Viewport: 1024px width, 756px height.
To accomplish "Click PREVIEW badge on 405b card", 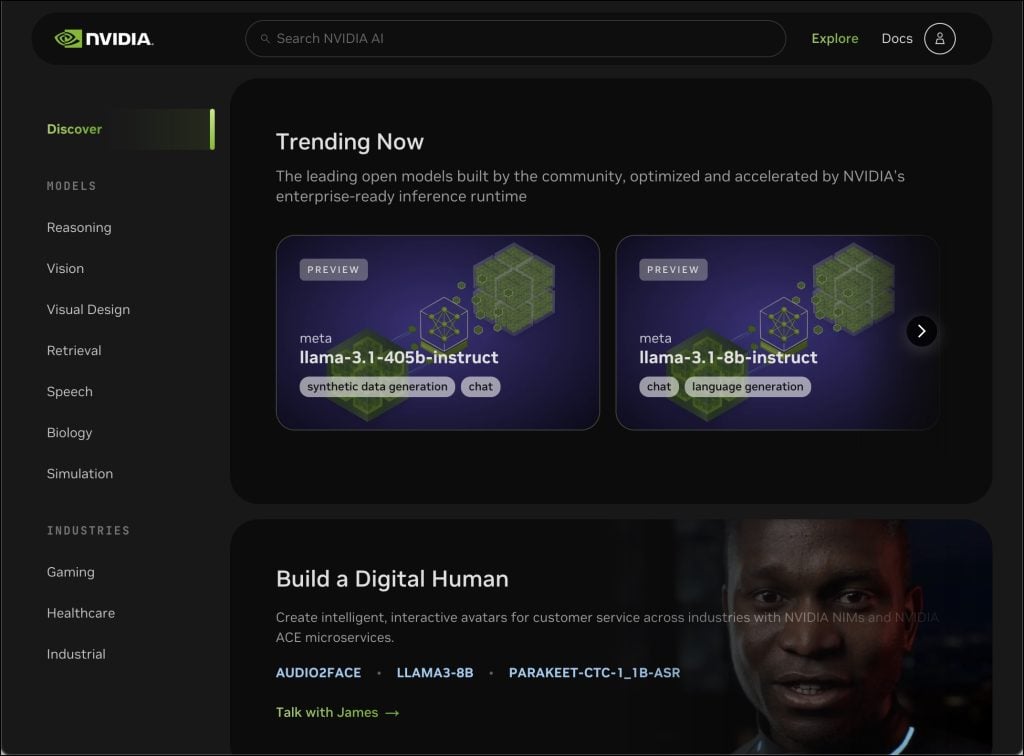I will pyautogui.click(x=334, y=270).
